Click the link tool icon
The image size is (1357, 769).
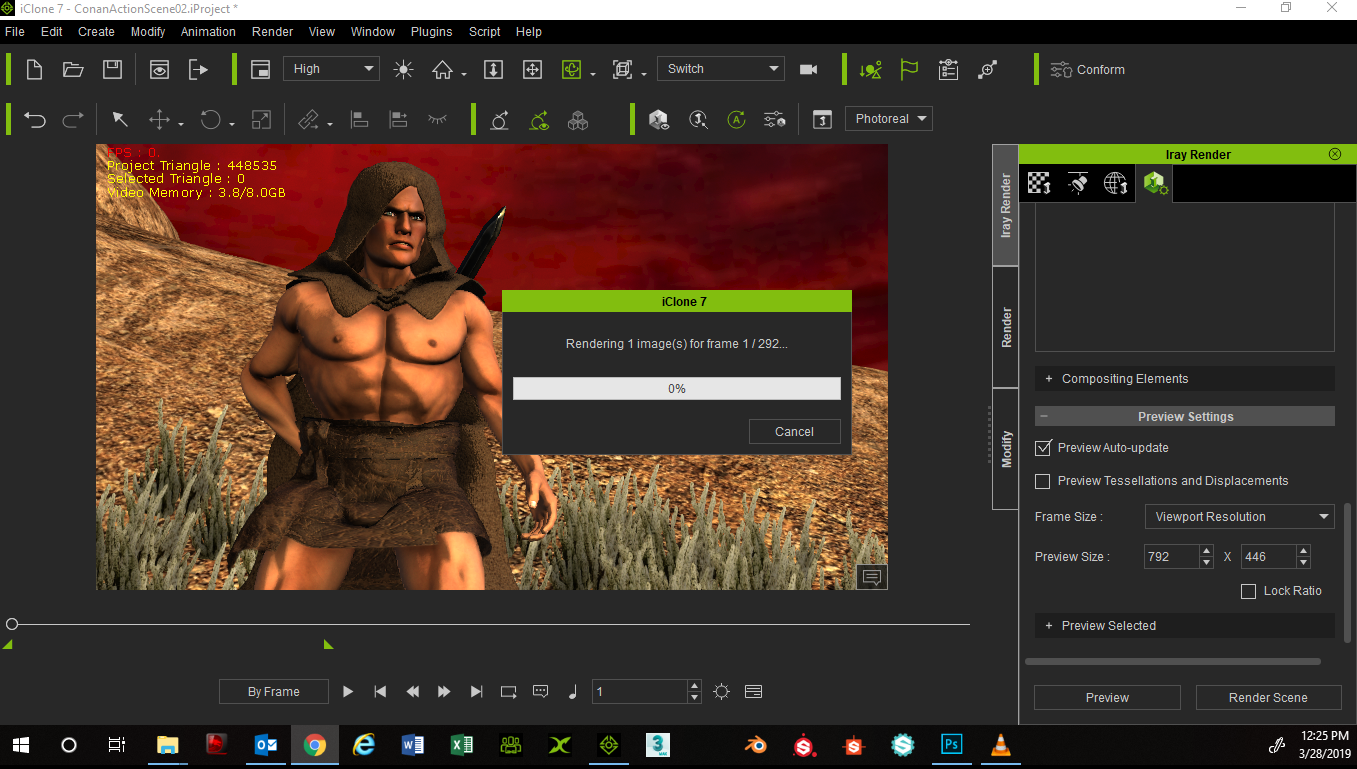coord(309,120)
